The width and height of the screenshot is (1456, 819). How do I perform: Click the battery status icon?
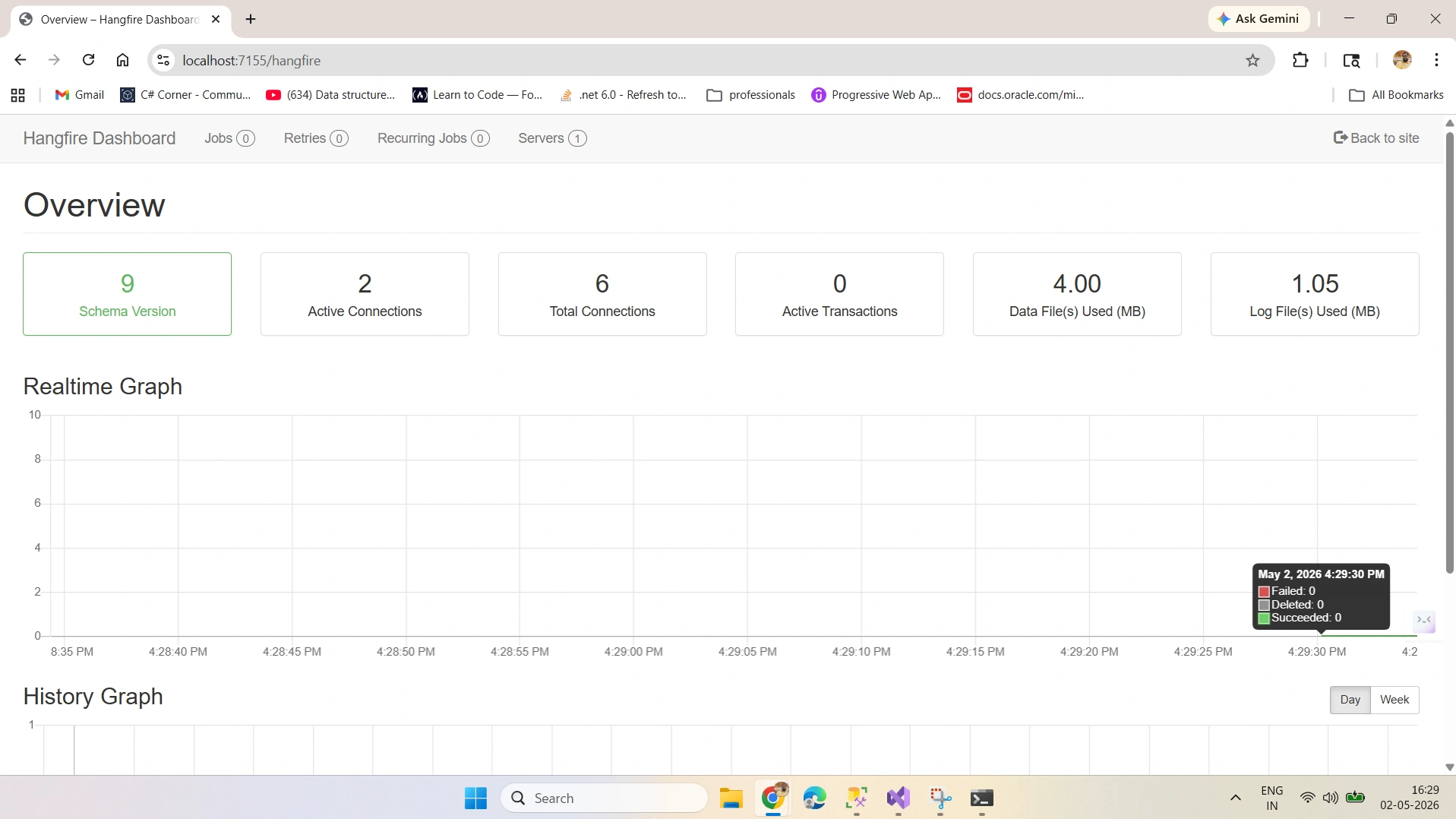(x=1355, y=798)
